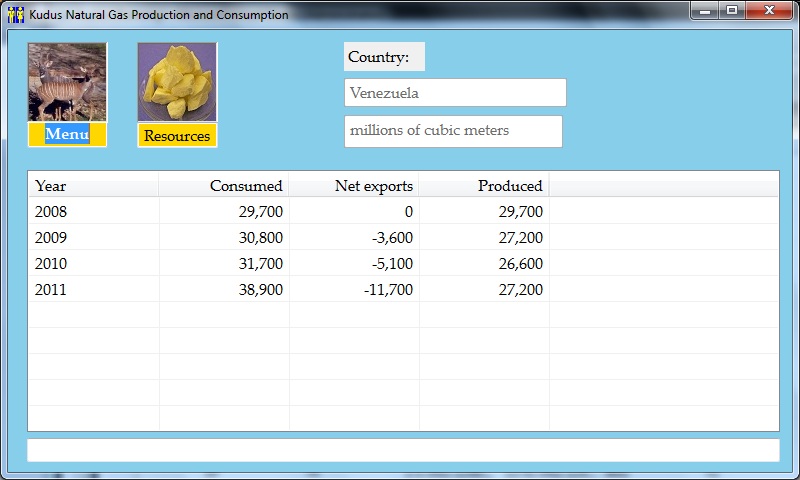Click the Produced column header
Viewport: 800px width, 480px height.
(484, 185)
